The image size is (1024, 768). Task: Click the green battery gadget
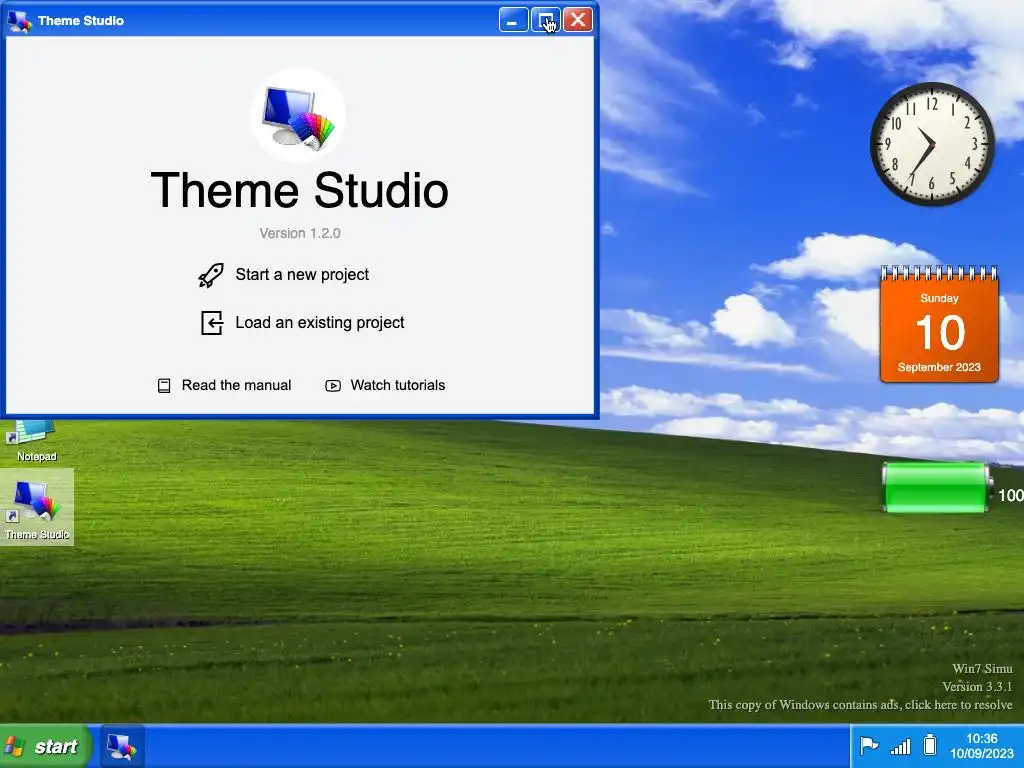point(936,487)
